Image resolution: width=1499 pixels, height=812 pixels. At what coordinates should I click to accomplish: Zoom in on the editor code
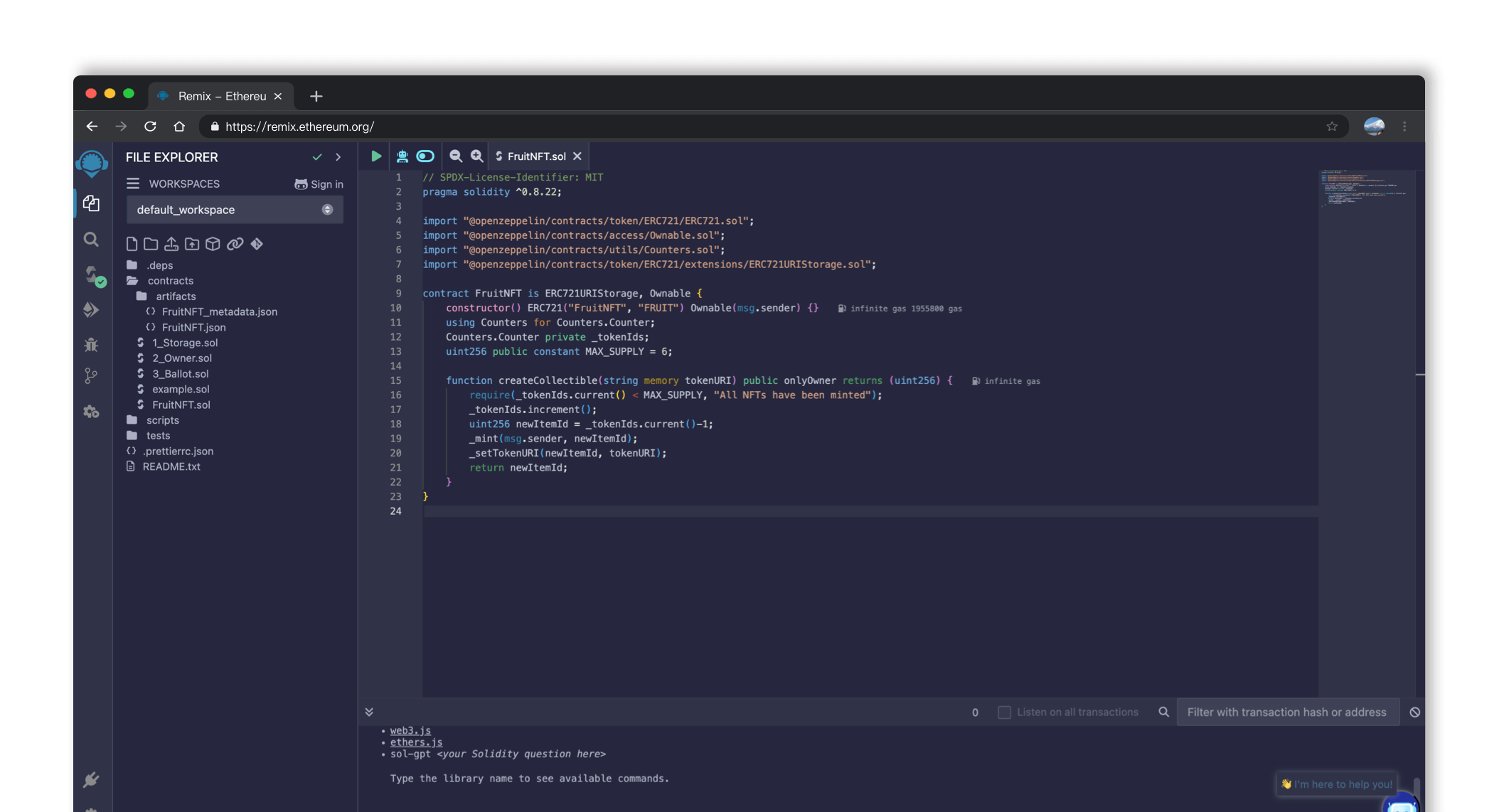(476, 156)
